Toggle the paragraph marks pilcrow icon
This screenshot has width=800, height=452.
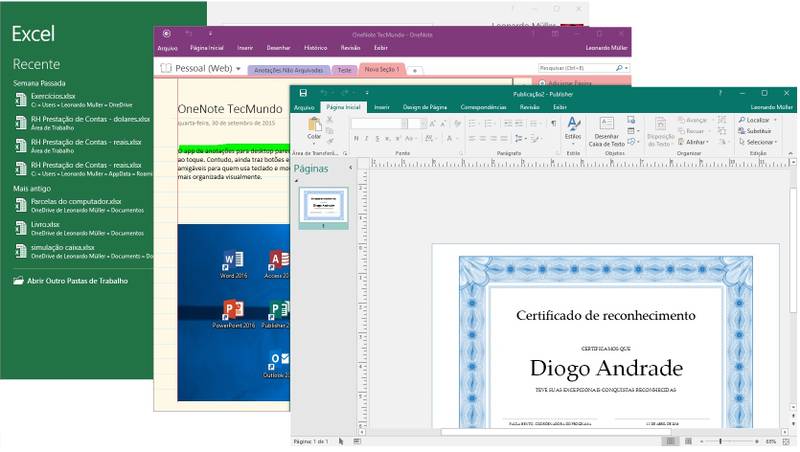[x=554, y=123]
